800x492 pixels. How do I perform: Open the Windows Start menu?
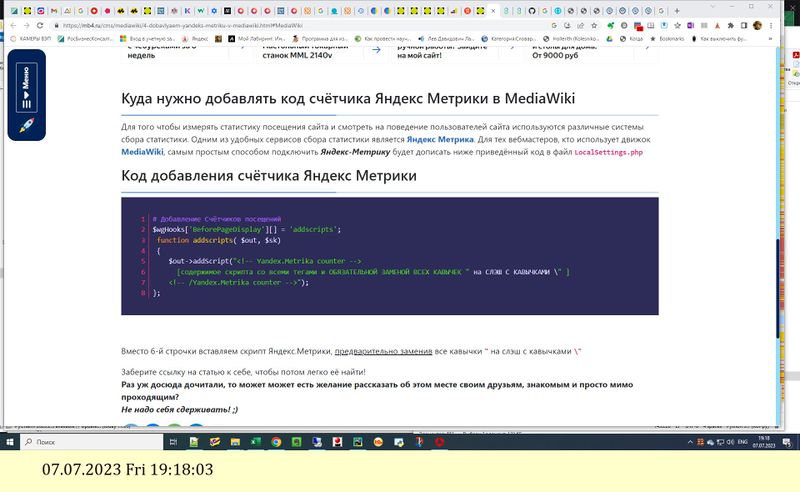pos(9,442)
